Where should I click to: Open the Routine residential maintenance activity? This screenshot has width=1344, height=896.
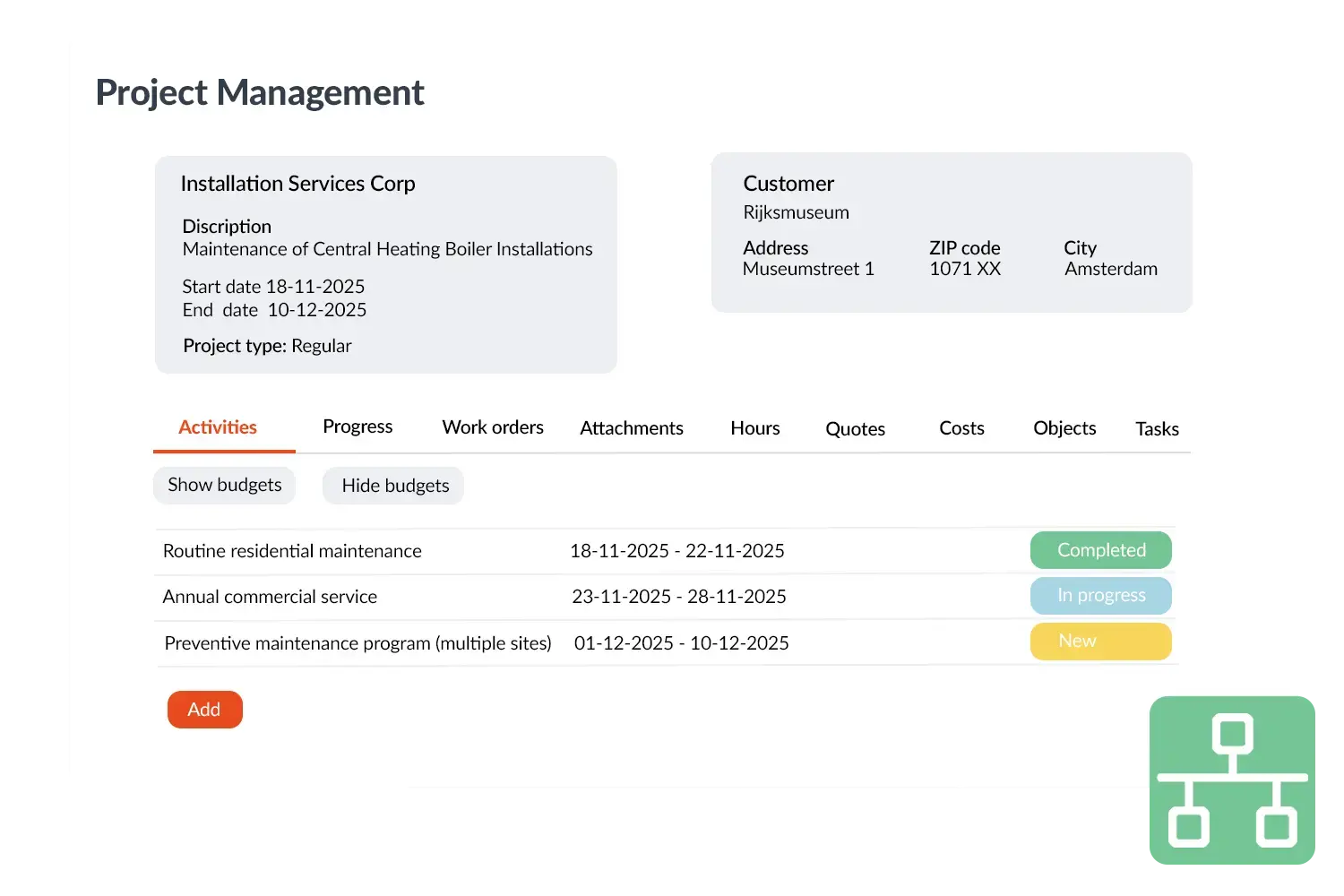(292, 551)
